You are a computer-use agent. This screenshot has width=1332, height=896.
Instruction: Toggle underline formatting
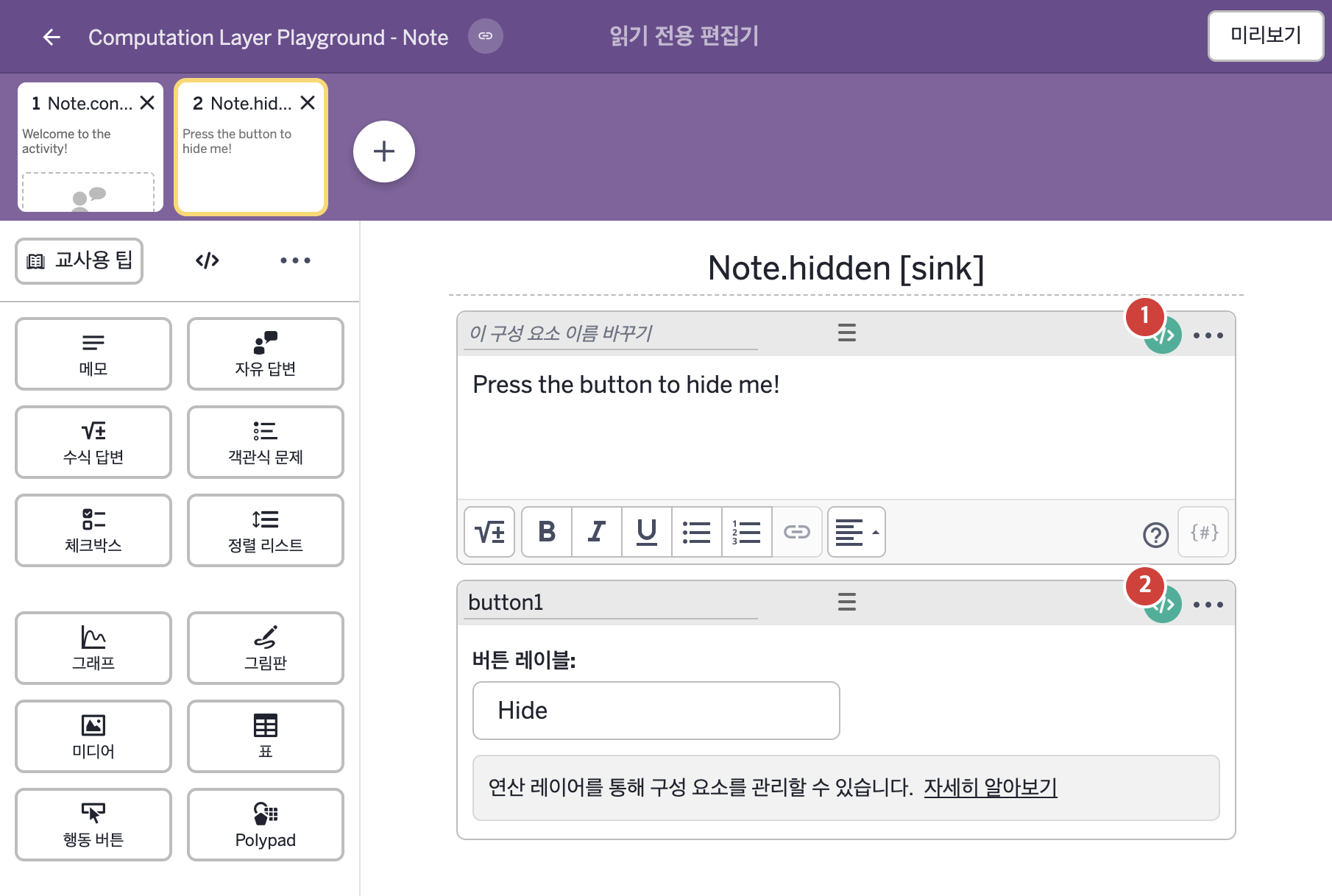pos(647,532)
